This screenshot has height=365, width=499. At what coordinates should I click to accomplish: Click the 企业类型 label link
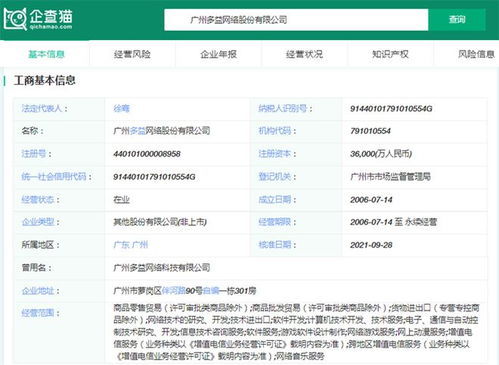[38, 222]
